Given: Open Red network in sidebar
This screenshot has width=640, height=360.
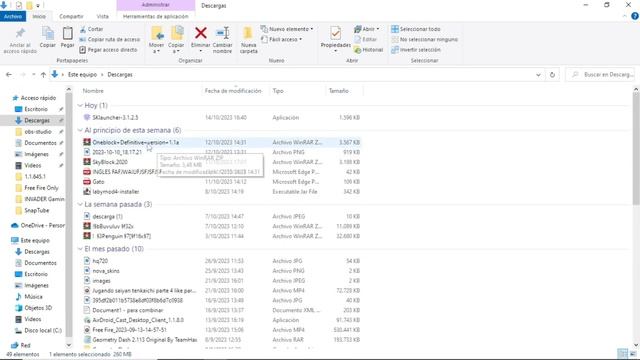Looking at the screenshot, I should pos(21,345).
